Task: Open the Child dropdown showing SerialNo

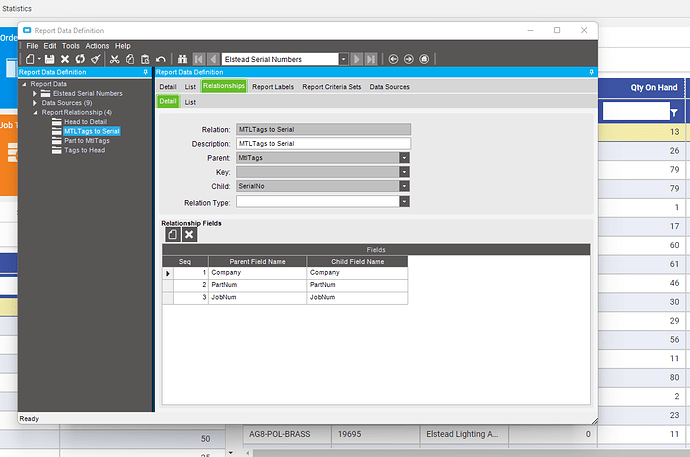Action: pos(404,186)
